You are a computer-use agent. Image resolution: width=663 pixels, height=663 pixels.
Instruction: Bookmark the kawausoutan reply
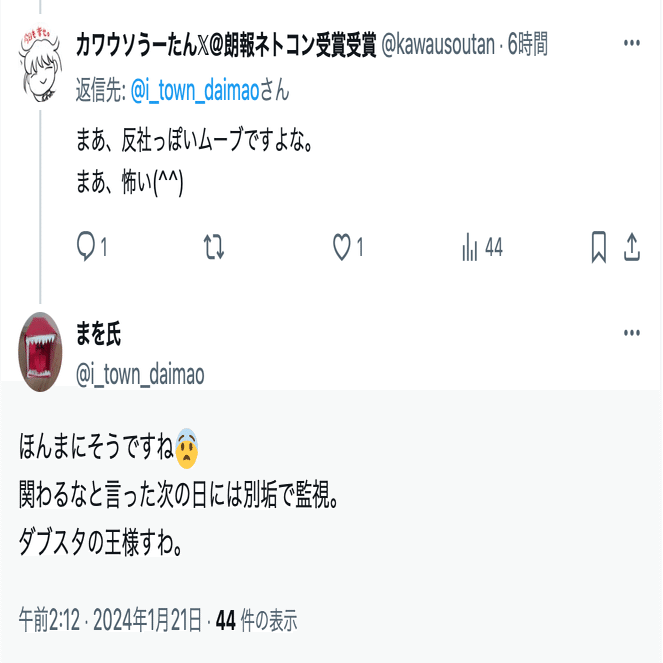[x=599, y=247]
